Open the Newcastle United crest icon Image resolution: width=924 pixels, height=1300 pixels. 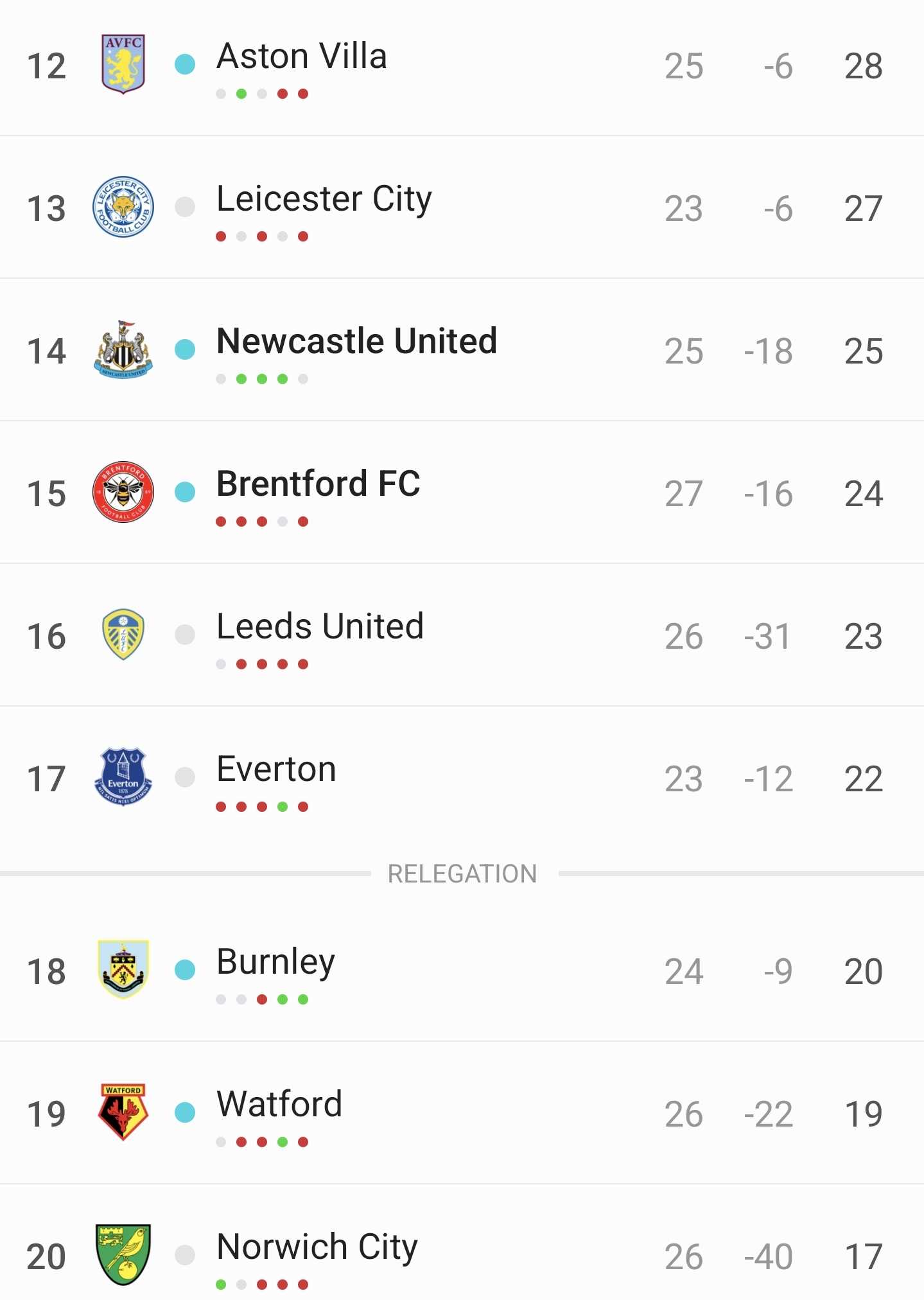pos(123,349)
